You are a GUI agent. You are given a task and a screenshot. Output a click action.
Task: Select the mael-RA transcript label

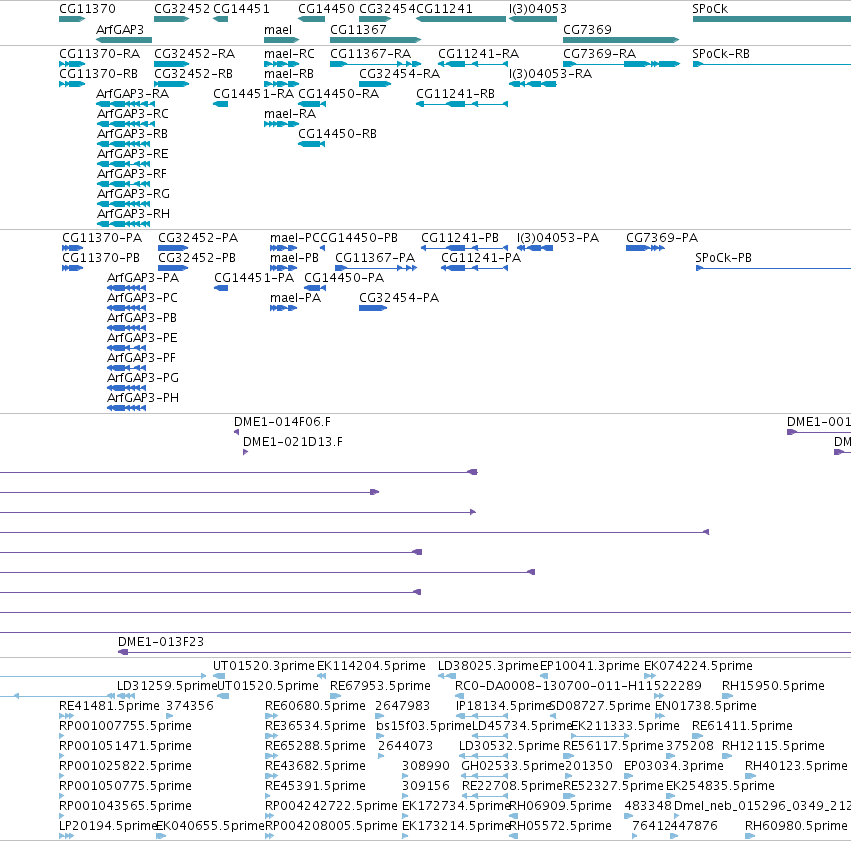(x=290, y=114)
